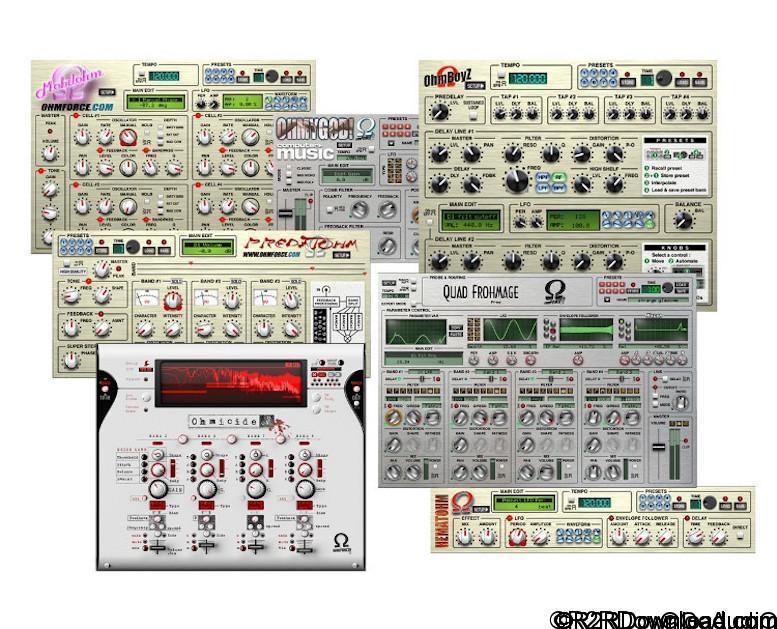The image size is (777, 629).
Task: Click the Tempo display in Hematohm
Action: [595, 503]
